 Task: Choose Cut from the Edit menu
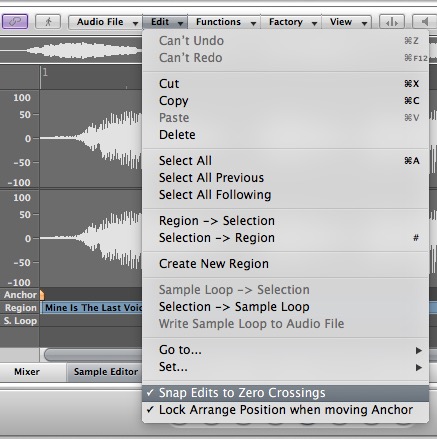pos(285,84)
